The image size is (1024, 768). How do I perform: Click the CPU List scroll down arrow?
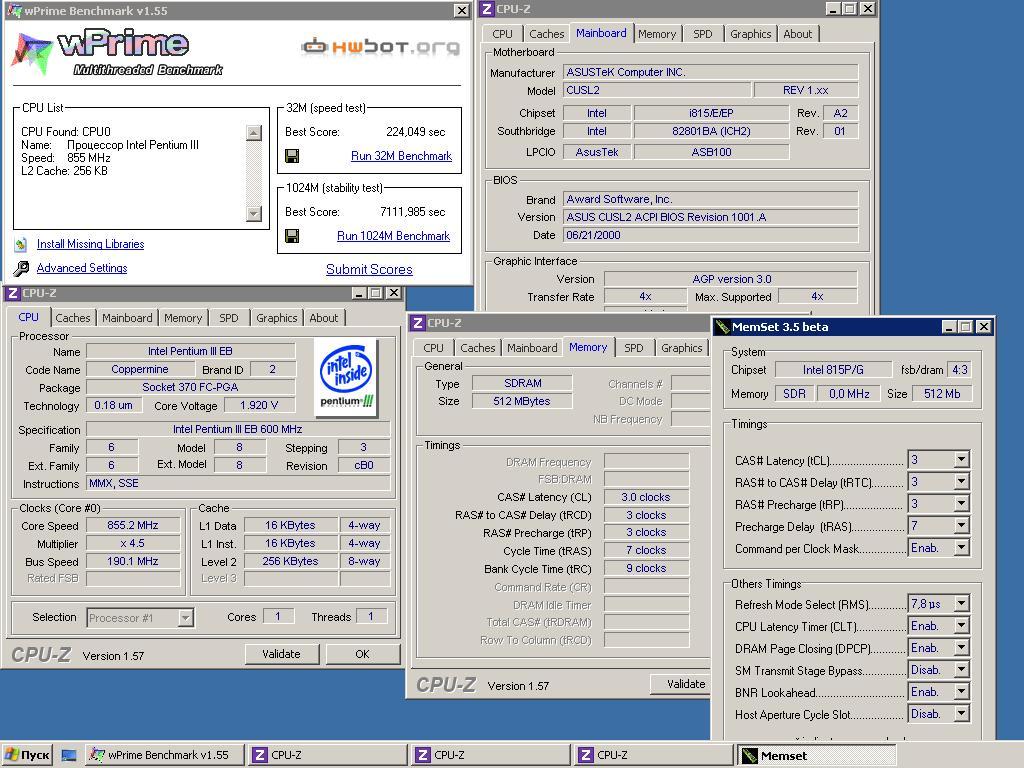click(254, 214)
